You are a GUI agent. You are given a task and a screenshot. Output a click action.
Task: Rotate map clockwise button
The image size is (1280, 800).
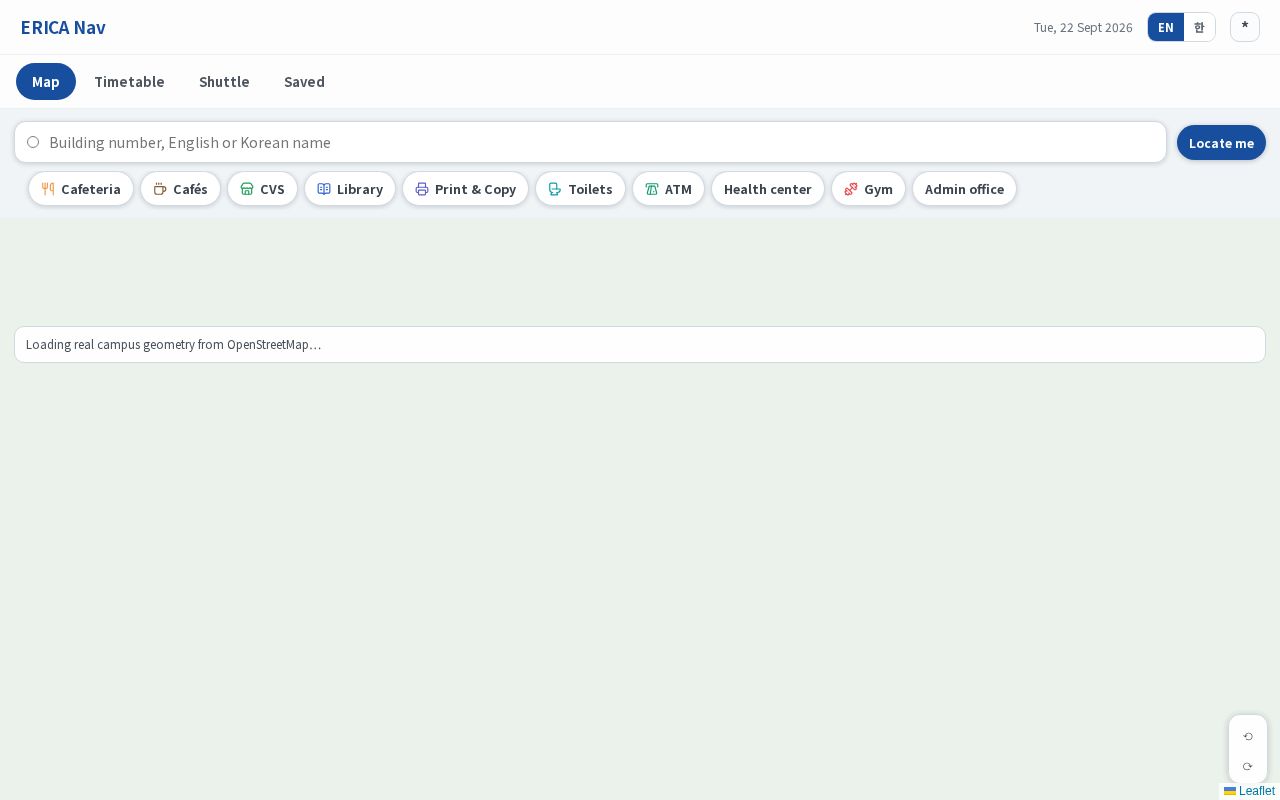[x=1248, y=766]
